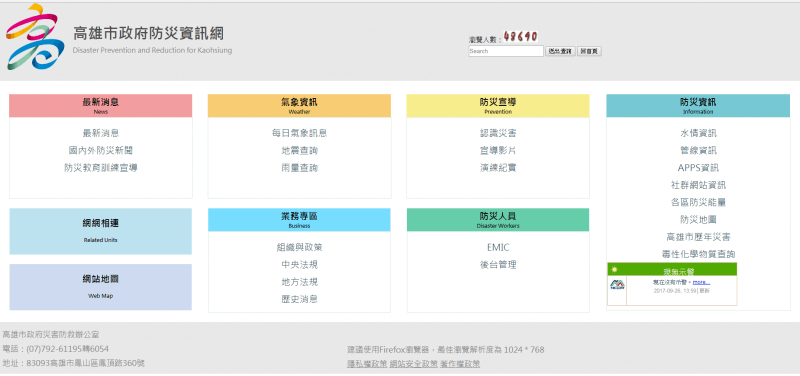Screen dimensions: 800x376
Task: Open the 防災人員 Disaster Workers header
Action: point(498,220)
